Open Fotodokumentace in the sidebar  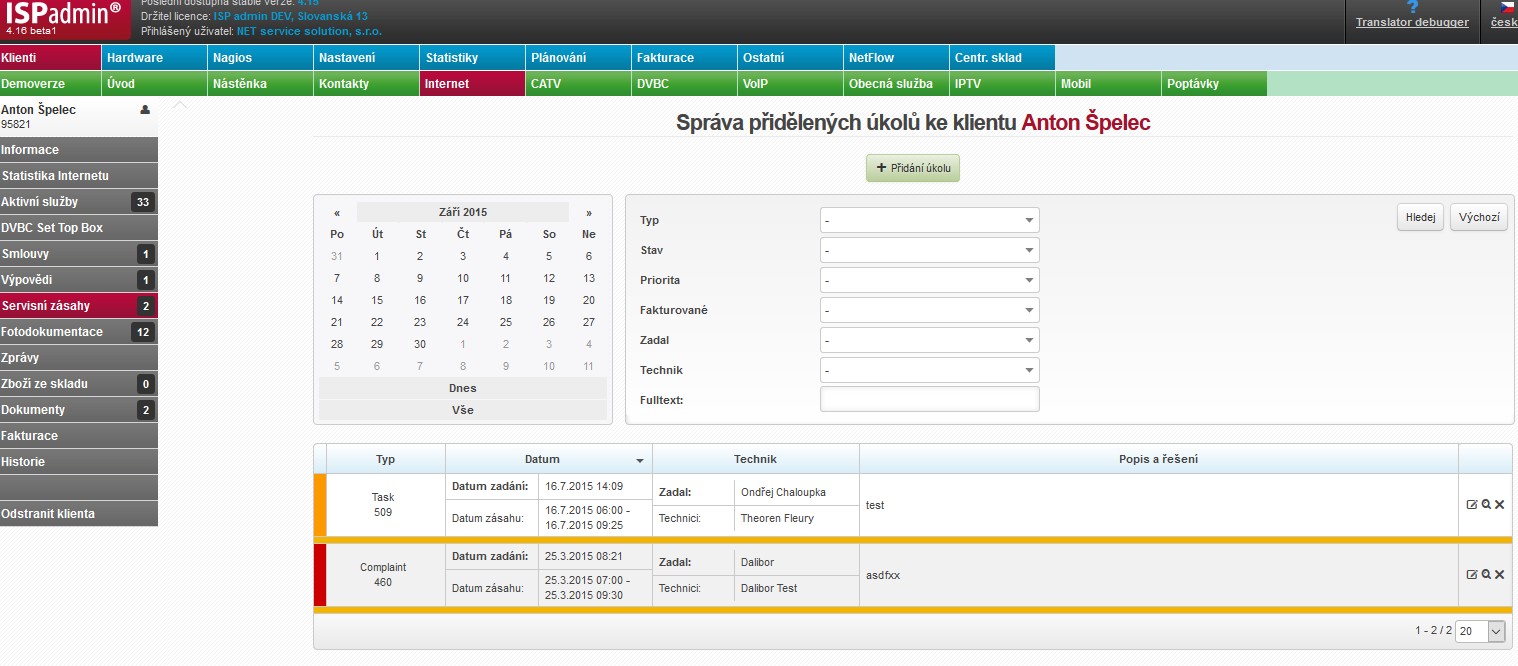pos(79,332)
